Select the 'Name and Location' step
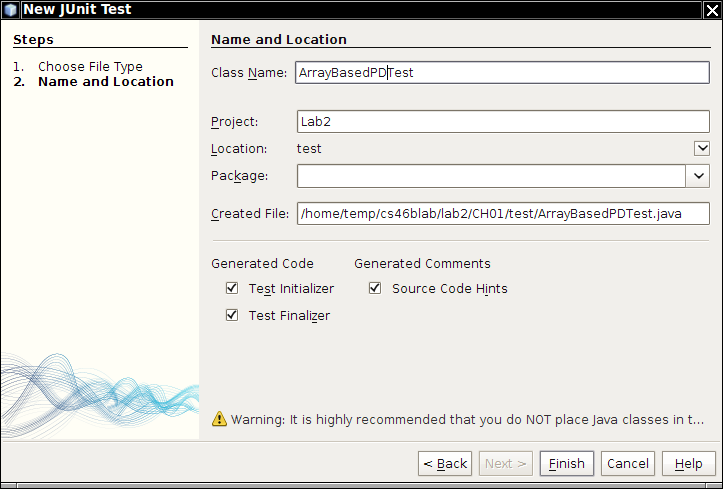The height and width of the screenshot is (489, 723). coord(105,82)
